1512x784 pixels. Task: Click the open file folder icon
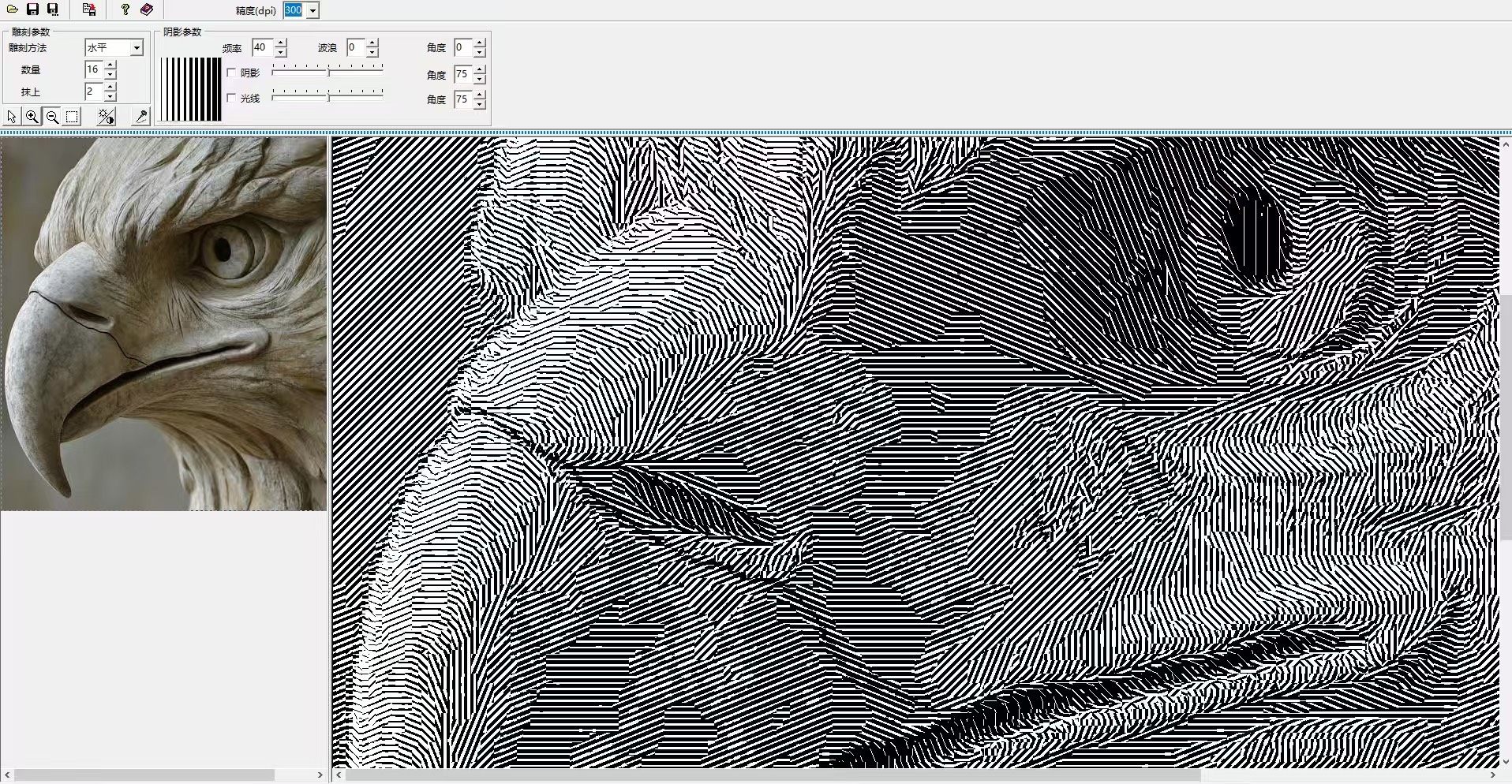tap(13, 9)
